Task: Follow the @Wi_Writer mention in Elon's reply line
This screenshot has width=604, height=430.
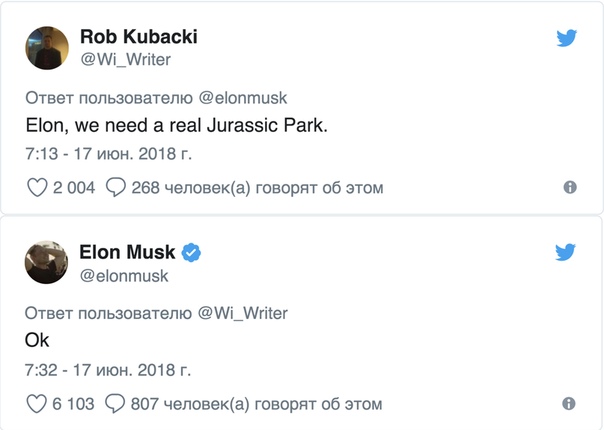Action: click(x=243, y=313)
